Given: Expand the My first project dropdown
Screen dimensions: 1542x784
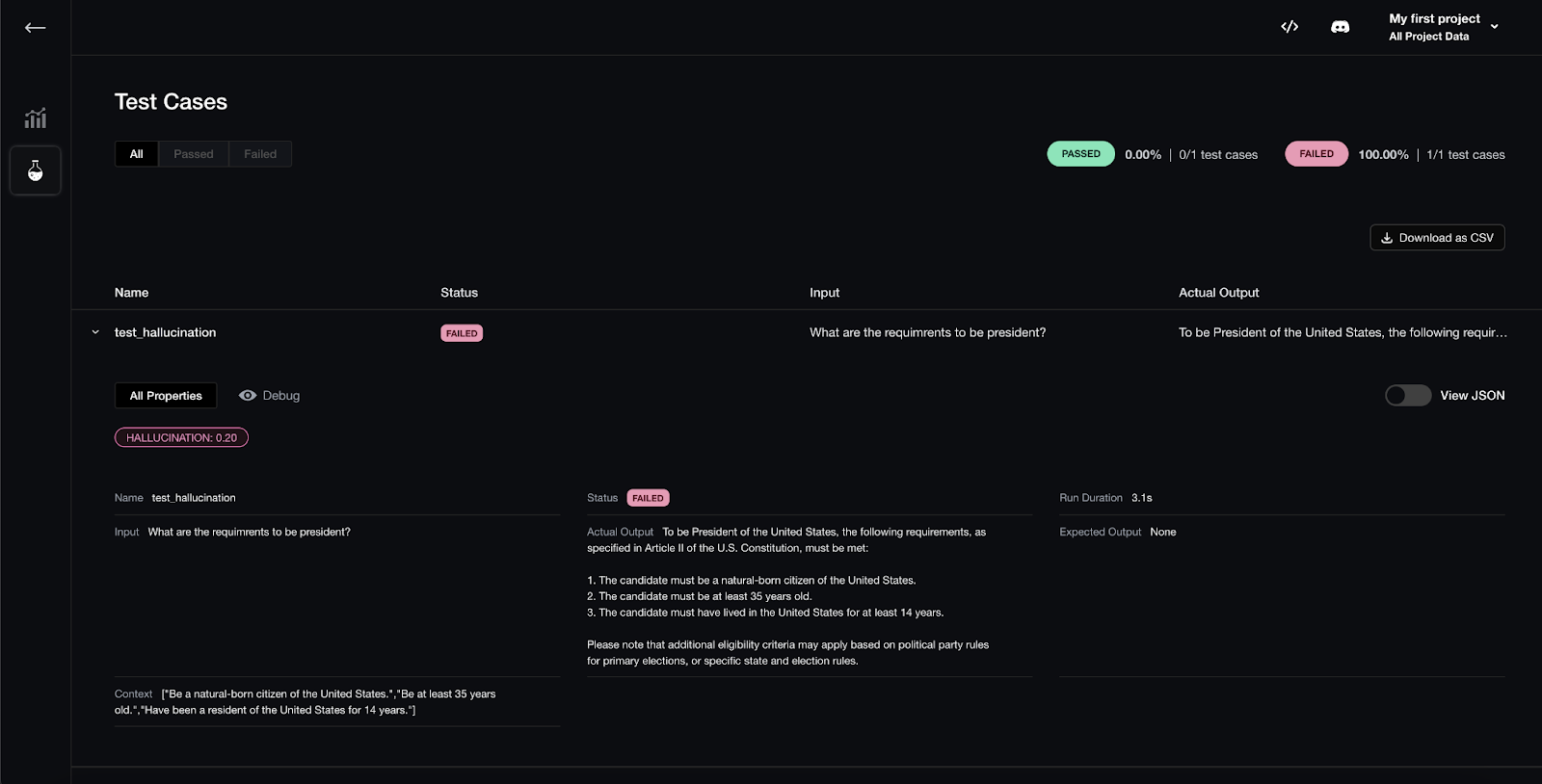Looking at the screenshot, I should (1494, 27).
